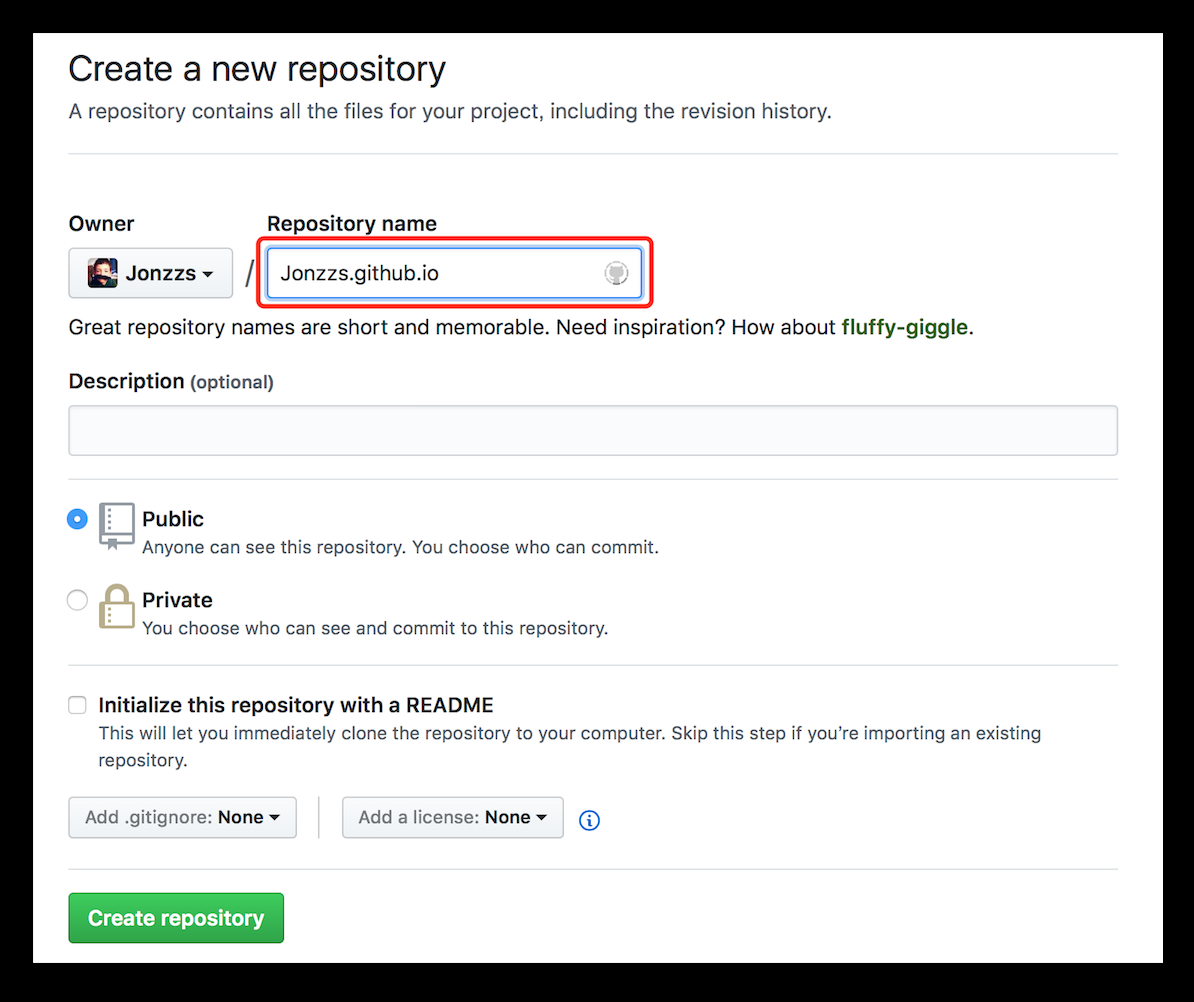Screen dimensions: 1194x1002
Task: Click the green 'Create repository' button
Action: pos(176,917)
